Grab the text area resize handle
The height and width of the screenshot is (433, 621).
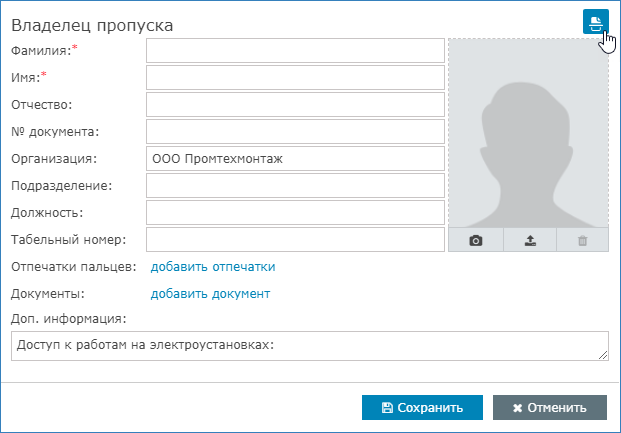pos(604,354)
